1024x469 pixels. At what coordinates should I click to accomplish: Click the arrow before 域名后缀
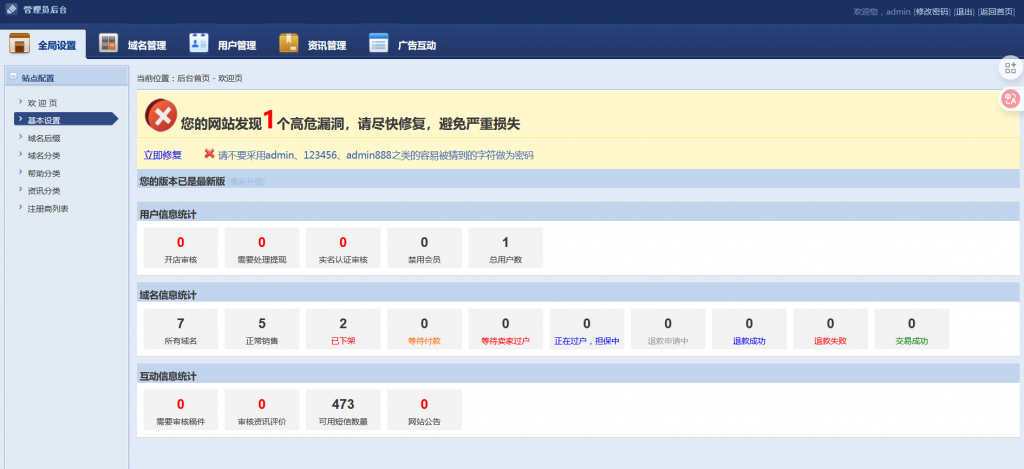[21, 137]
